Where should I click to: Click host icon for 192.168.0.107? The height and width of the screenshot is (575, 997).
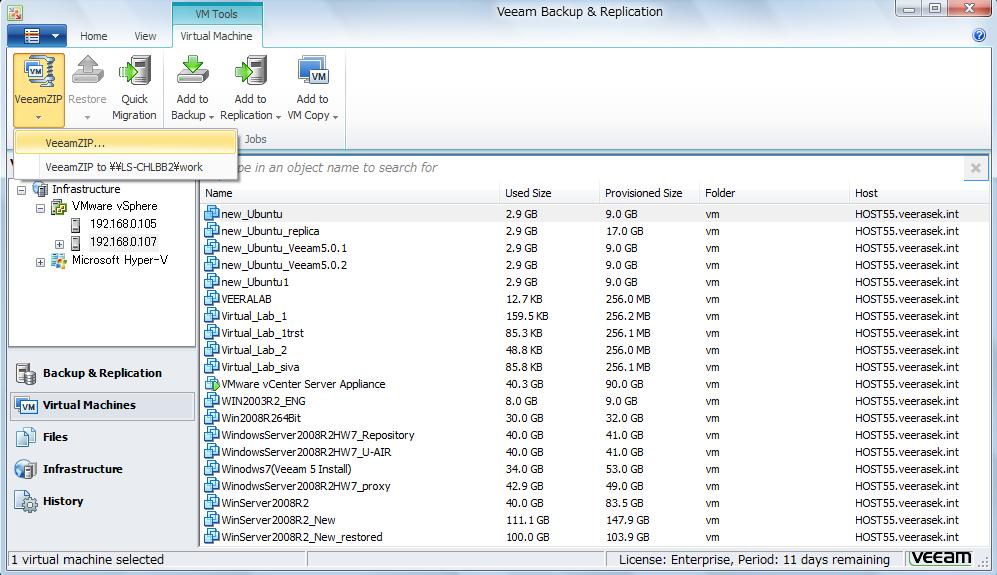point(76,242)
